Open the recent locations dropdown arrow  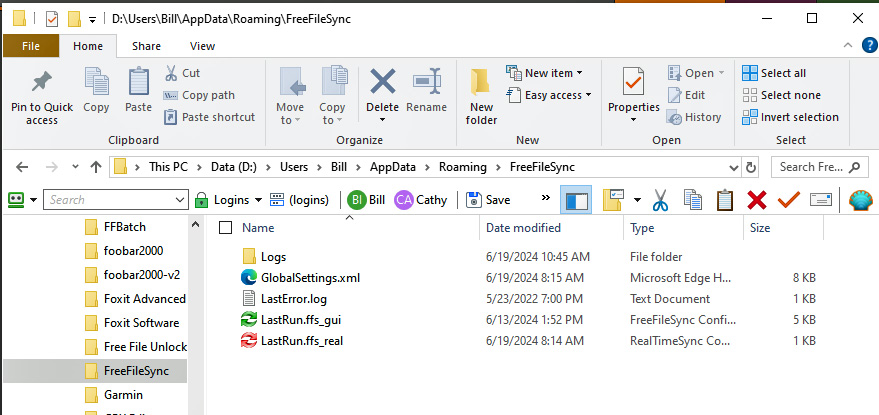coord(76,167)
